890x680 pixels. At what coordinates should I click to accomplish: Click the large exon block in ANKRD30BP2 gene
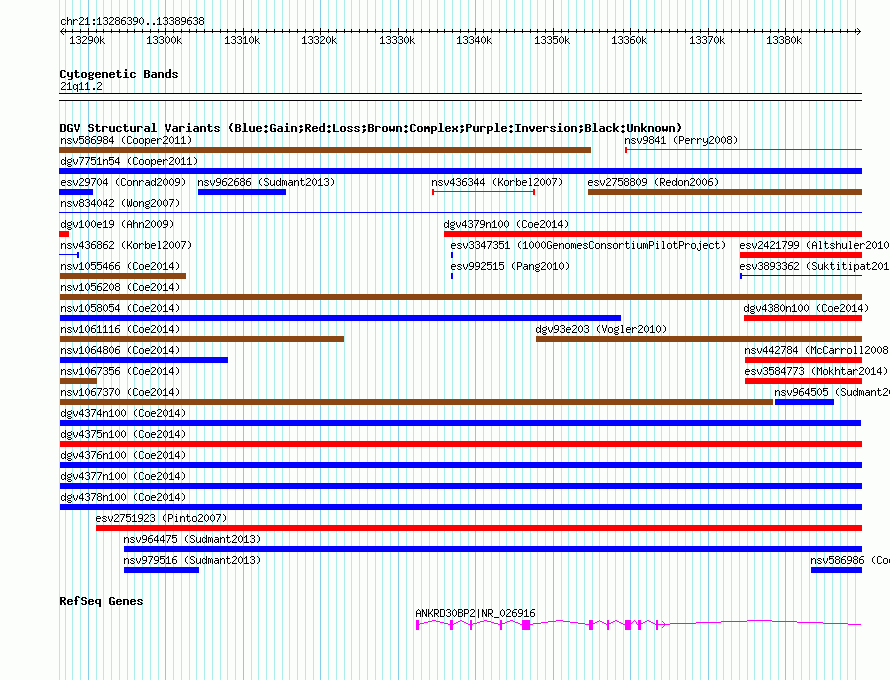[526, 625]
